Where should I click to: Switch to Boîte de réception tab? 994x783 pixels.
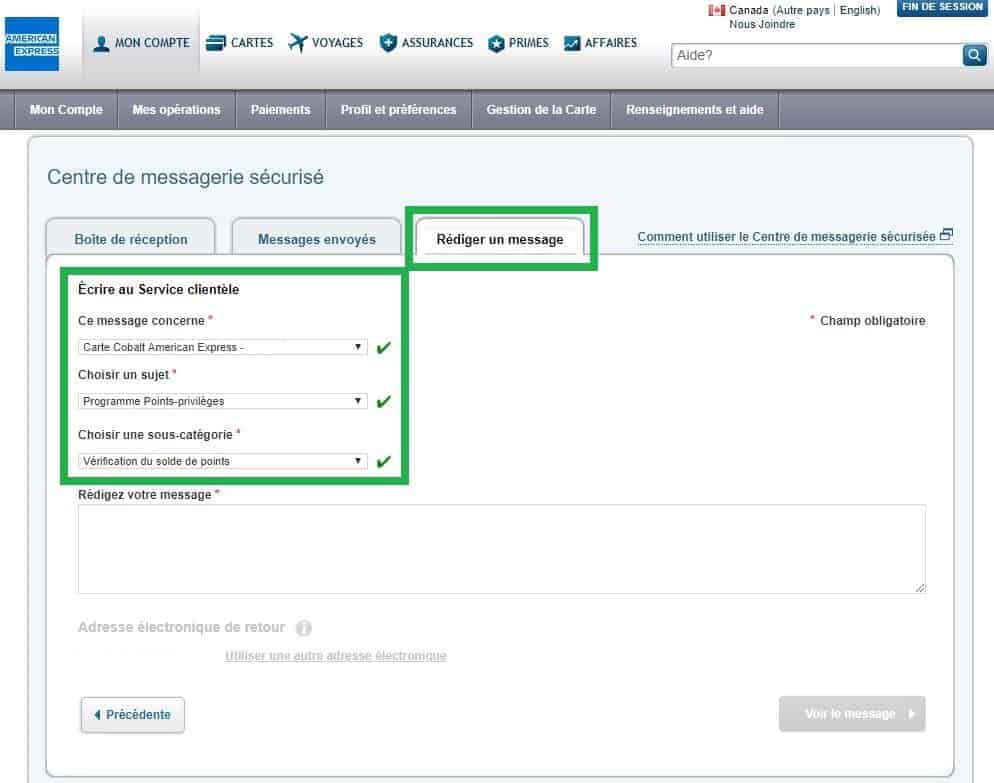point(131,239)
